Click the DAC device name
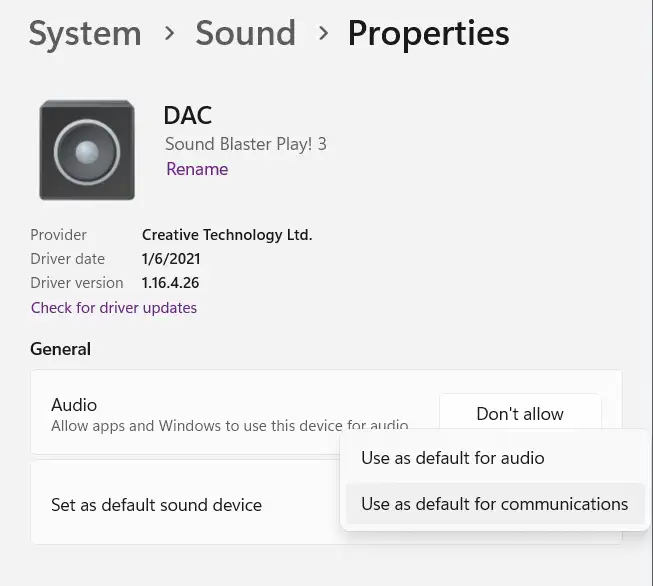The width and height of the screenshot is (653, 586). tap(188, 117)
